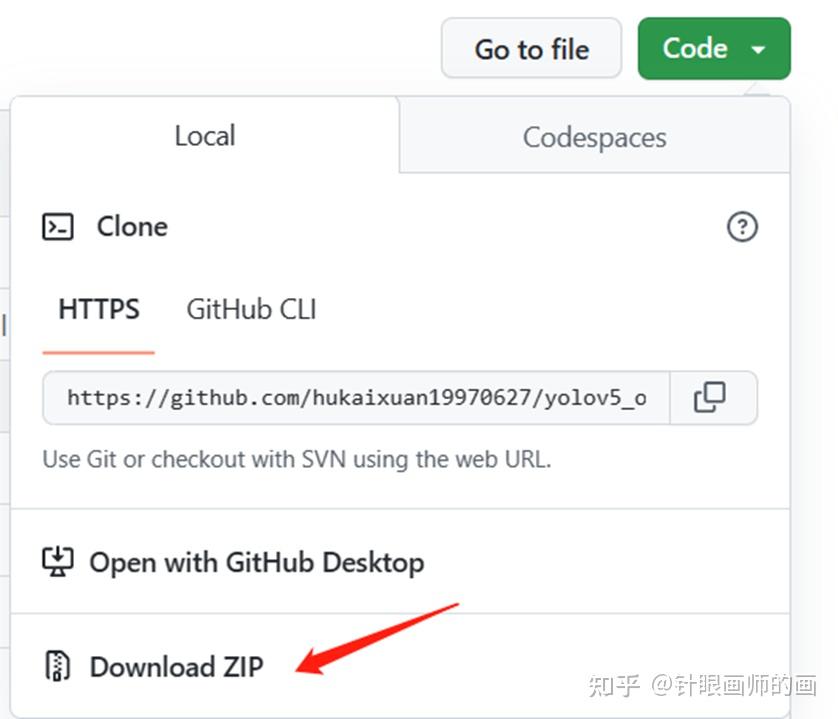
Task: Switch to the Local tab
Action: click(205, 135)
